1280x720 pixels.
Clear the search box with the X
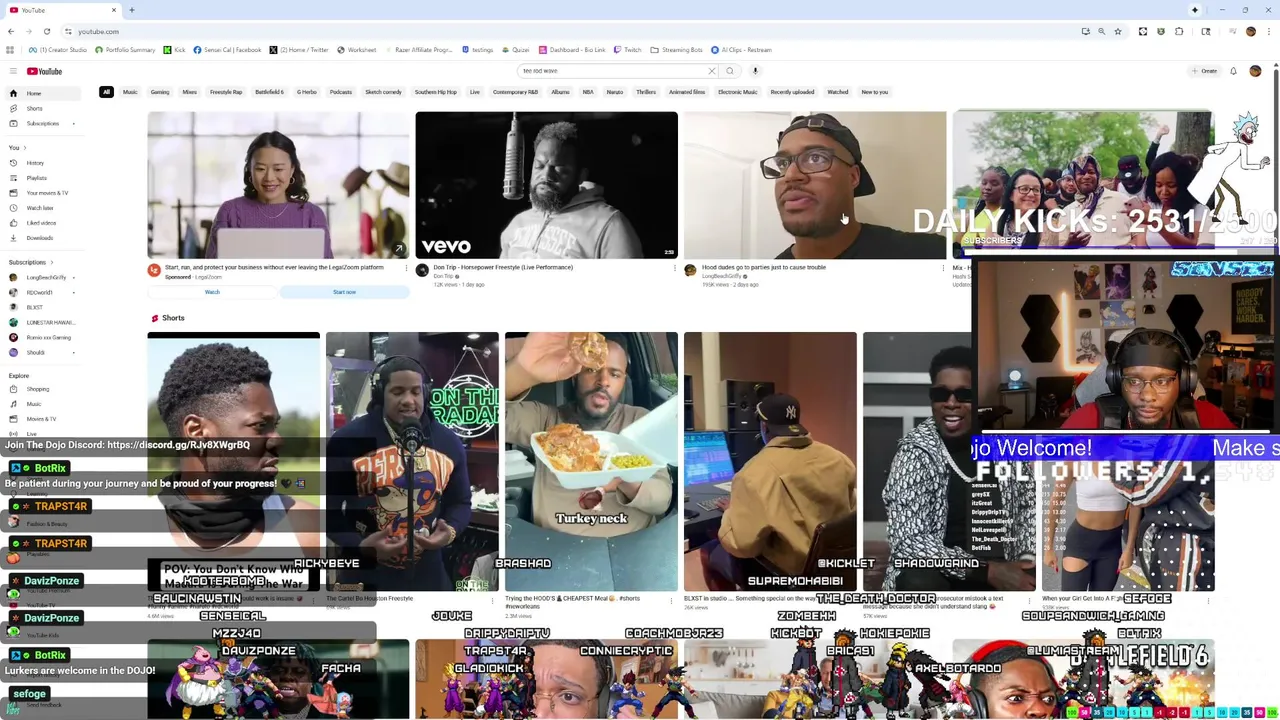tap(711, 71)
